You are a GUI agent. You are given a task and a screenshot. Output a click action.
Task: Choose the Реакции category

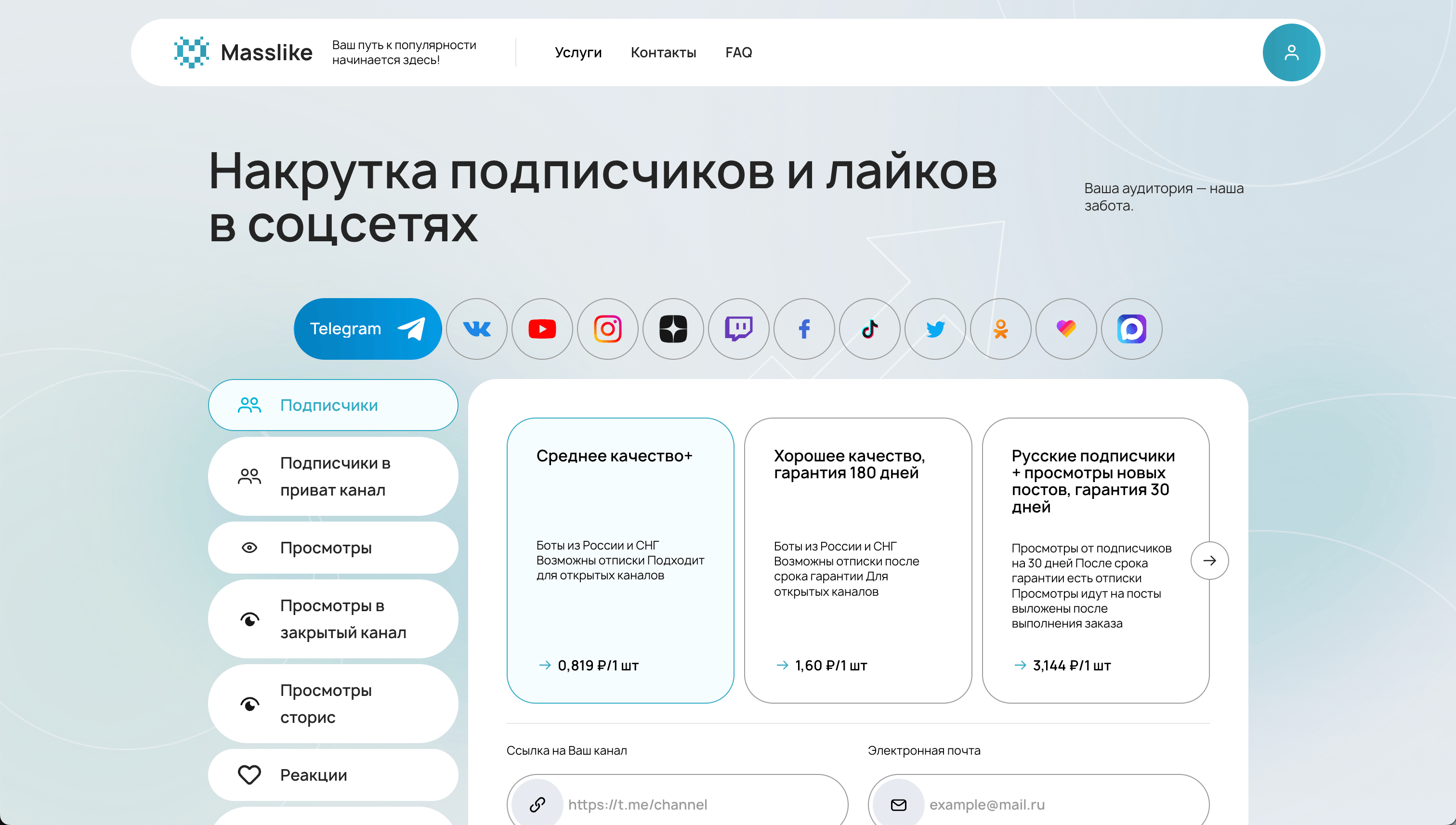pyautogui.click(x=333, y=774)
